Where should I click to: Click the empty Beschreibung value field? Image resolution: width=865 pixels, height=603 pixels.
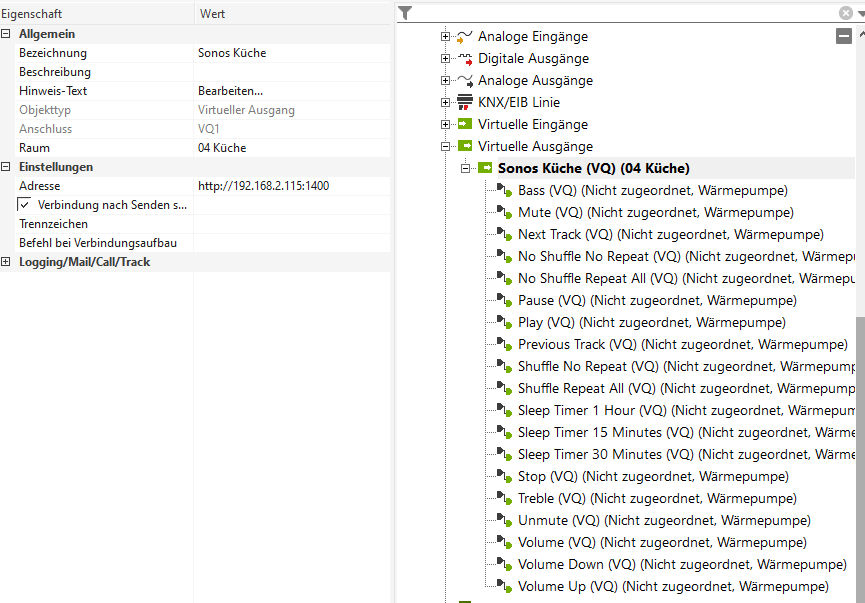pos(292,72)
